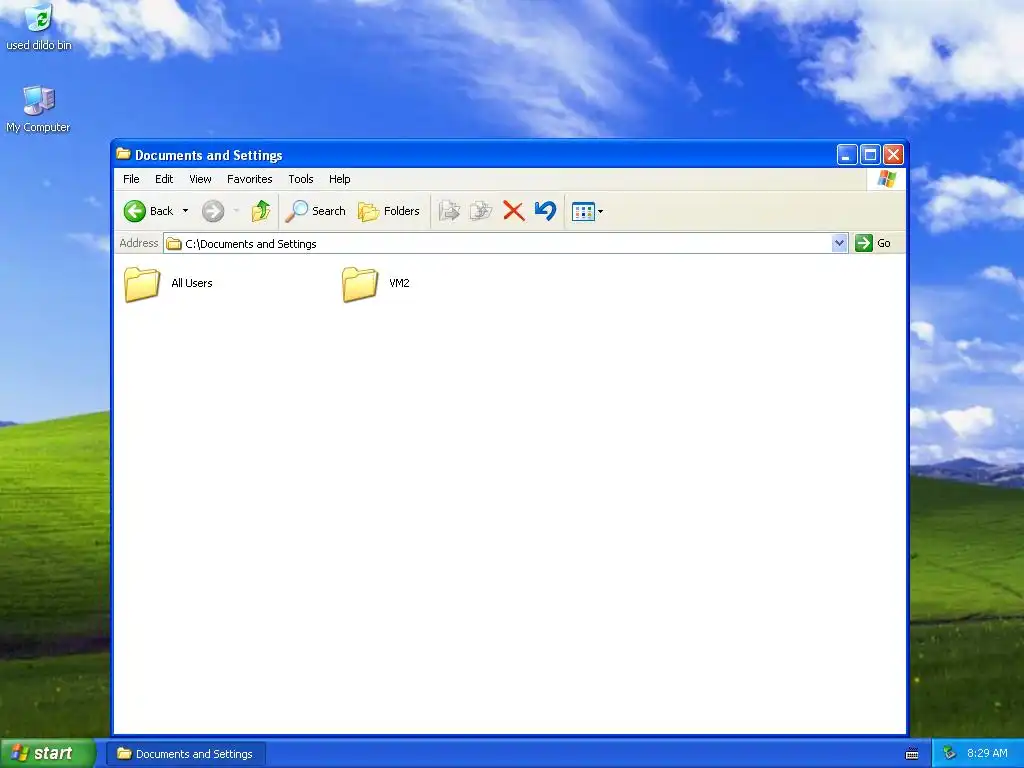Image resolution: width=1024 pixels, height=768 pixels.
Task: Close the Documents and Settings window
Action: point(893,155)
